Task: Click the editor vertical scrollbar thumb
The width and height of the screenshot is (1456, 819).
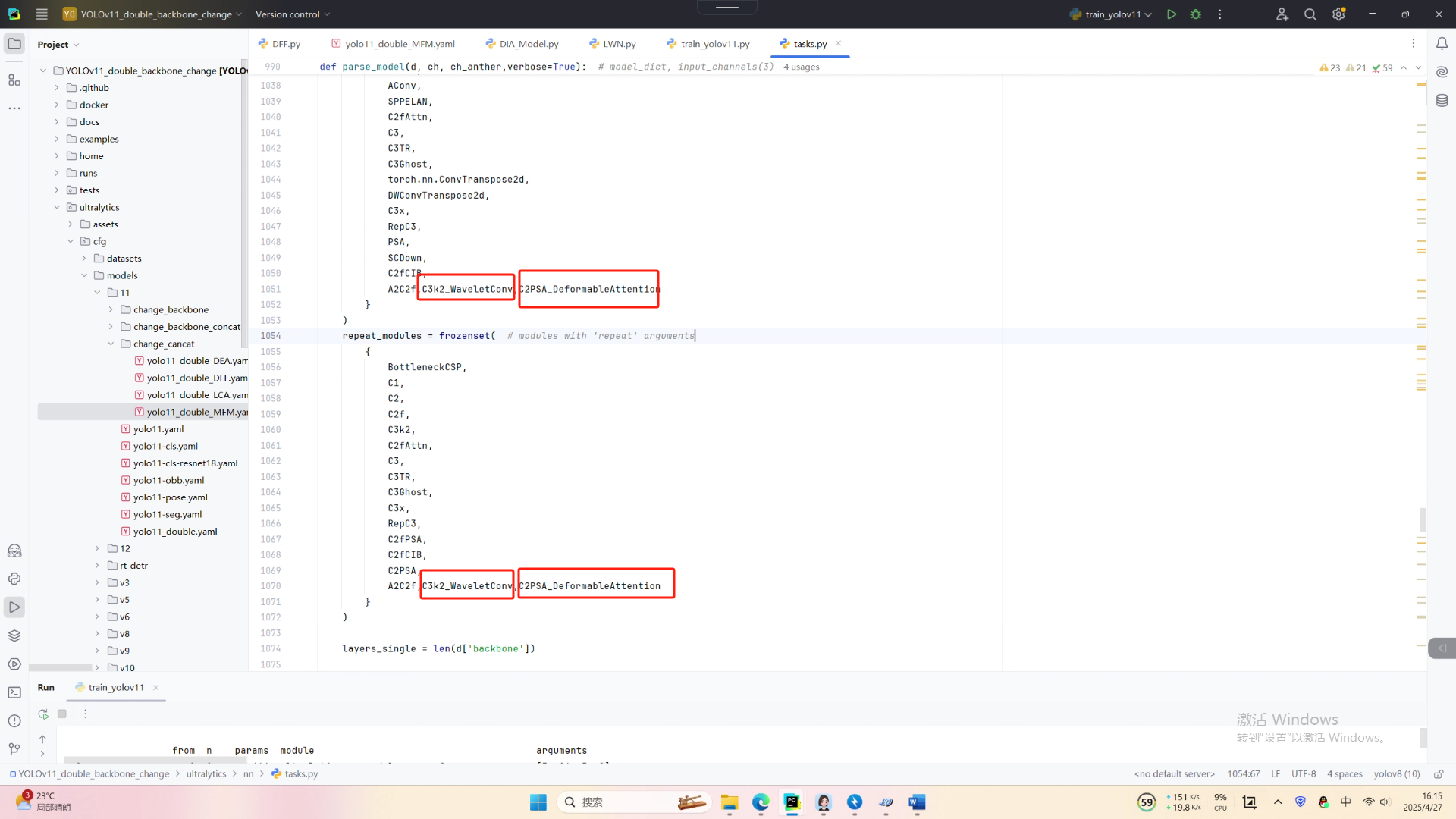Action: point(1422,519)
